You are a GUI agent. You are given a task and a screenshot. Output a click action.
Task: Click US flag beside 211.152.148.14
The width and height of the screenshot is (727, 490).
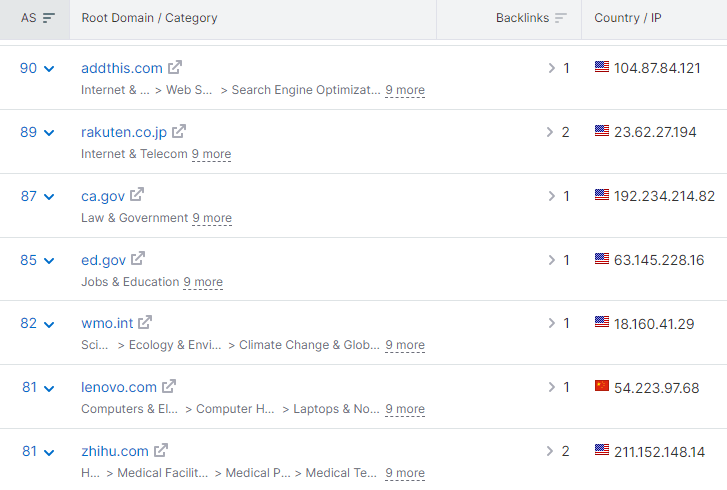coord(602,450)
